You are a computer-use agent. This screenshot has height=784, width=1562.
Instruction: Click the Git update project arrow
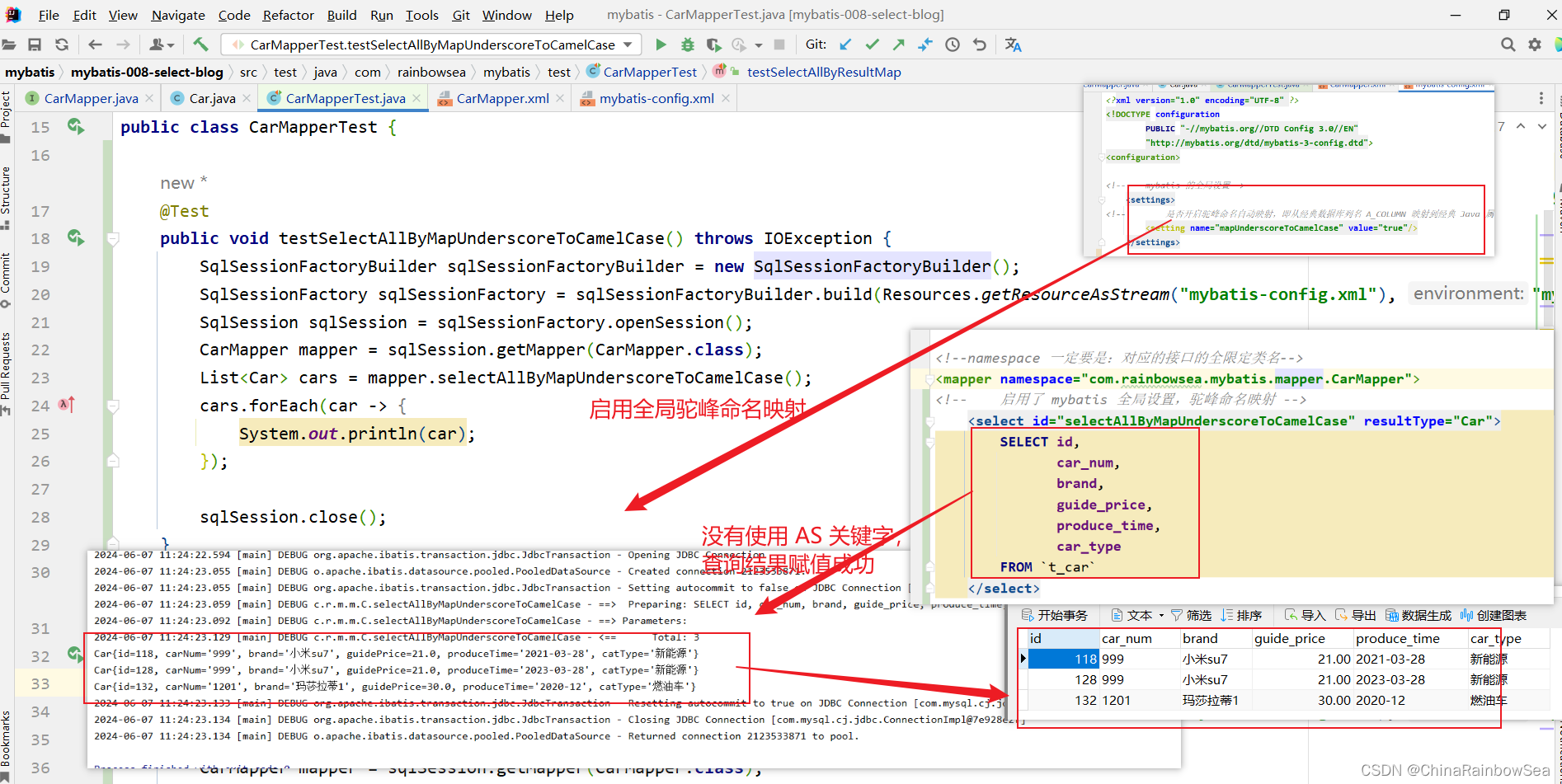[x=845, y=45]
